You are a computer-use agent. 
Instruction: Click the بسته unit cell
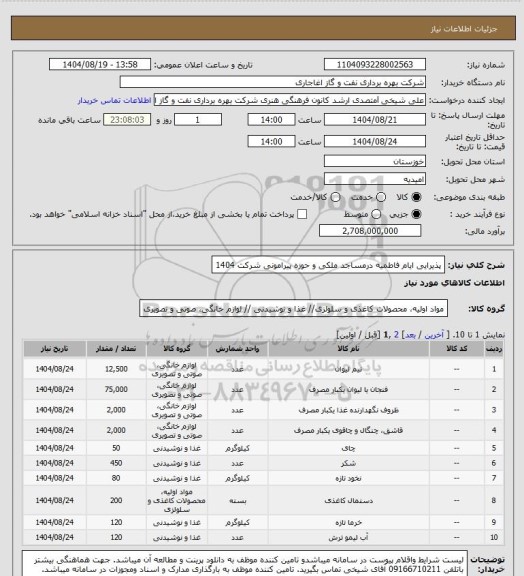[x=238, y=500]
